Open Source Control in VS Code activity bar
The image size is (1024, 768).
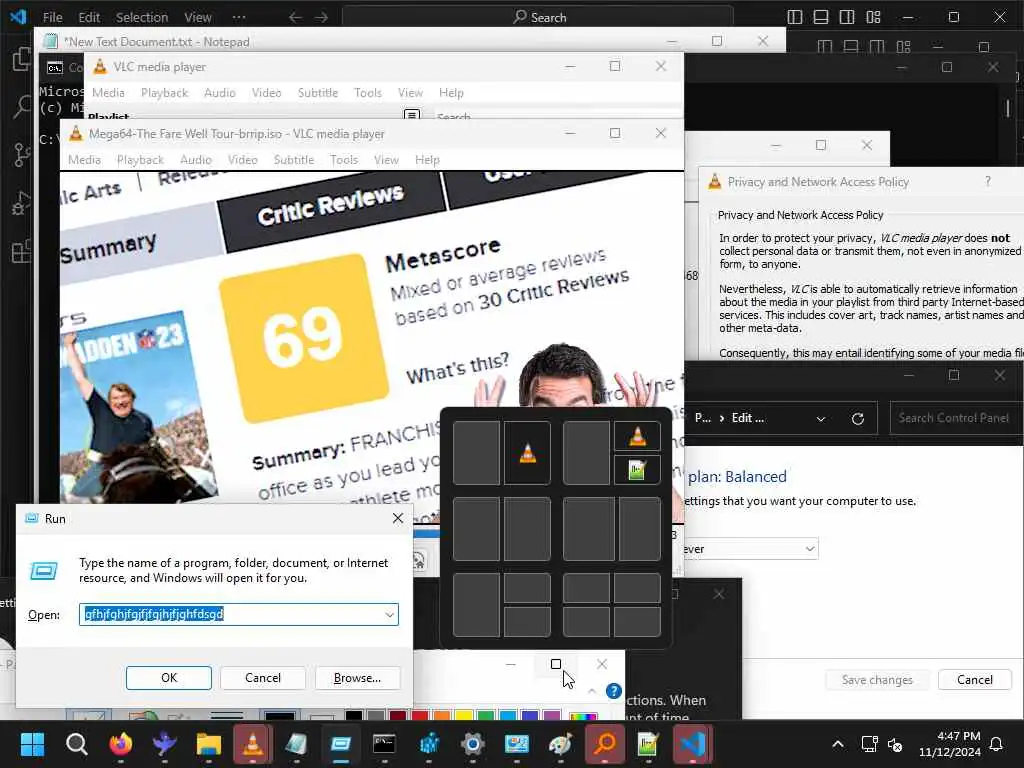21,155
